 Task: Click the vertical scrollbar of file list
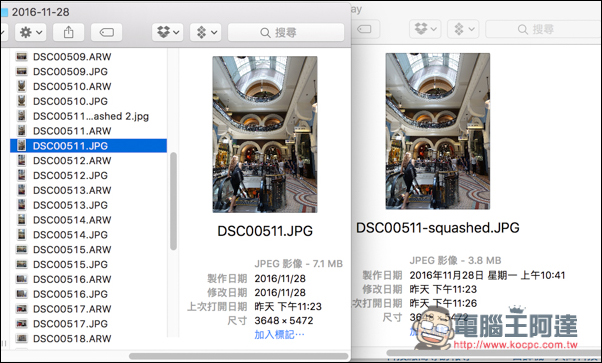coord(173,201)
